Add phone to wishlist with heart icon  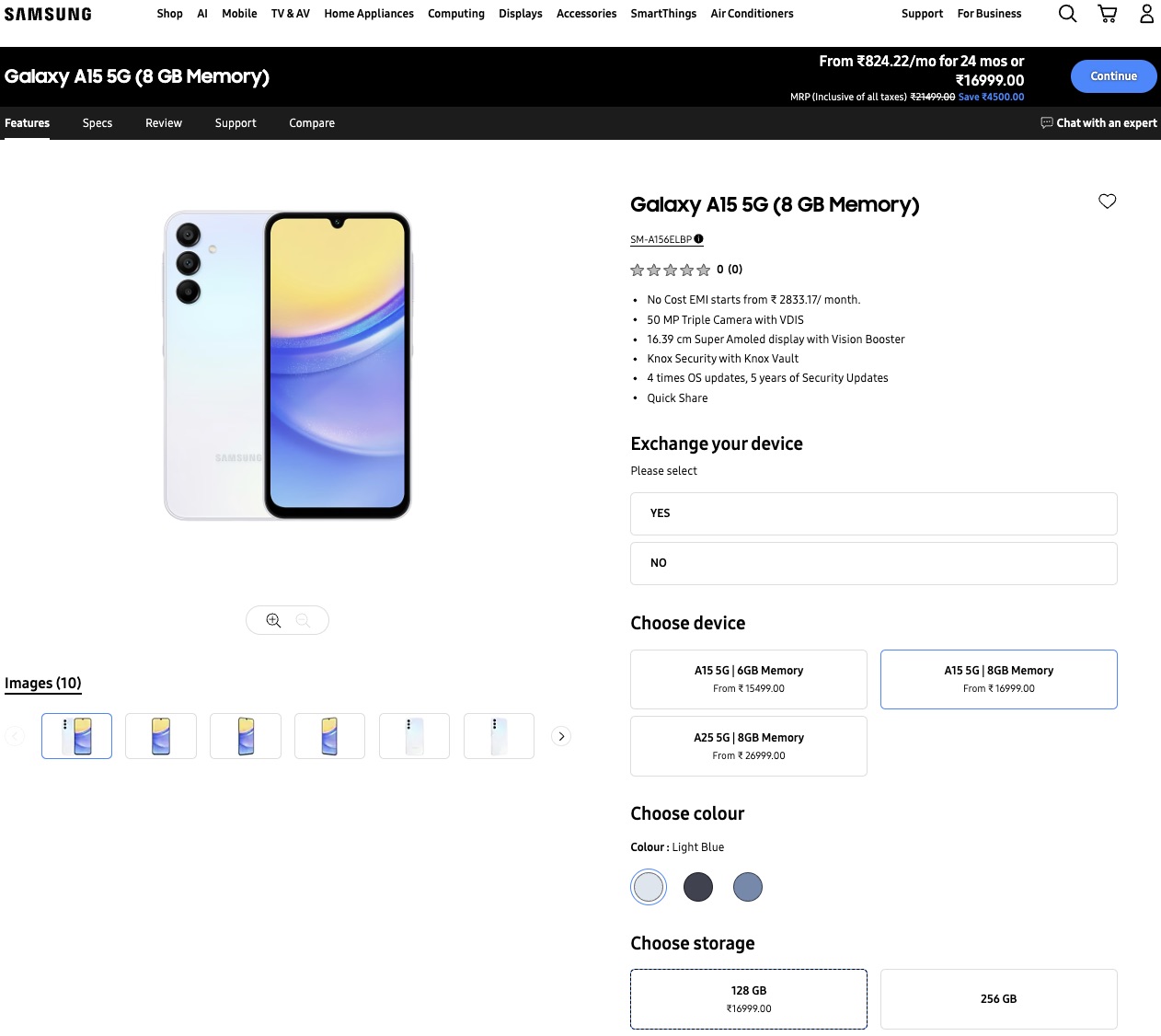tap(1107, 201)
